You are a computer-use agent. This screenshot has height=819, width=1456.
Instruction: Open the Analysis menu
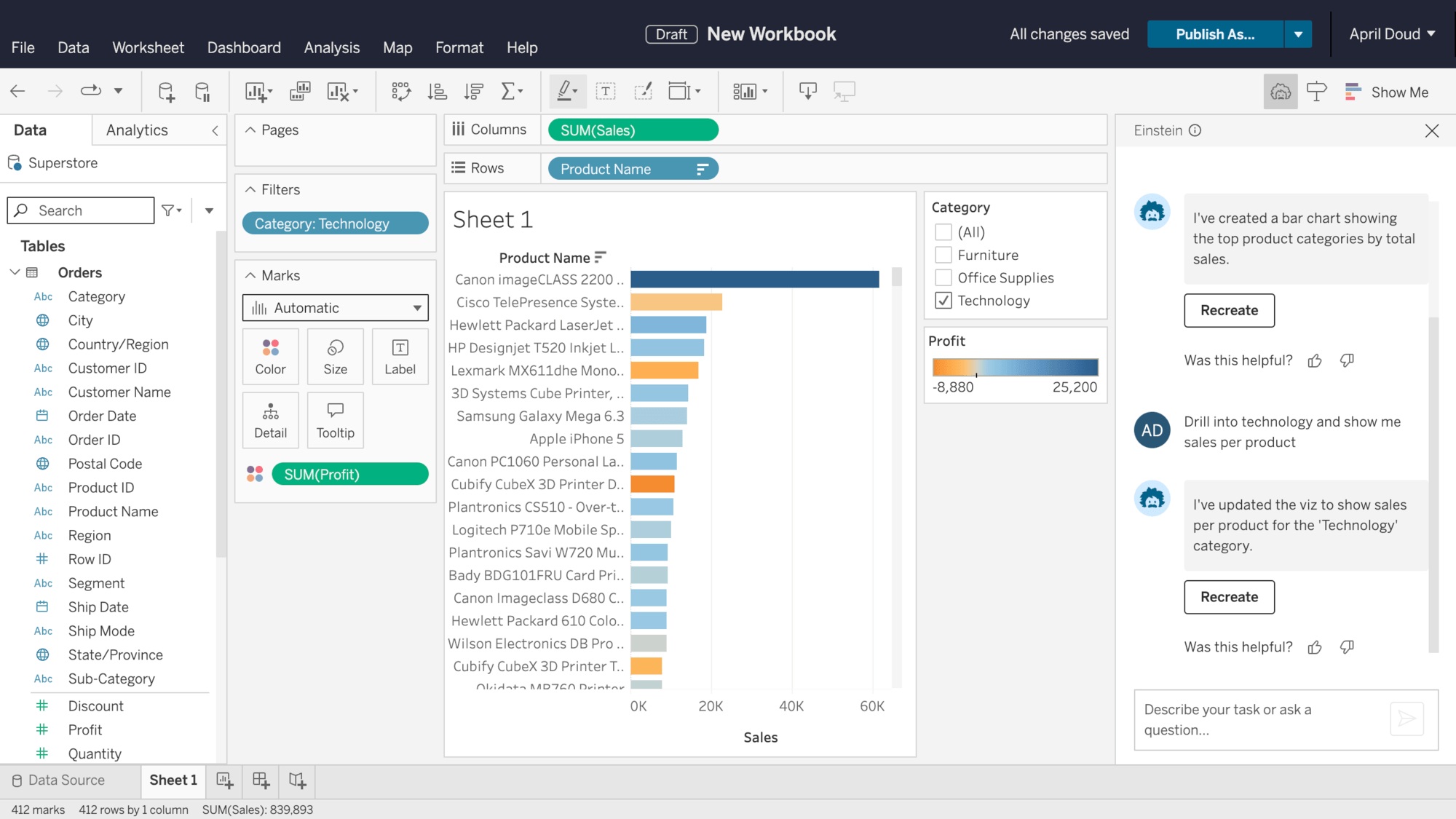point(331,48)
